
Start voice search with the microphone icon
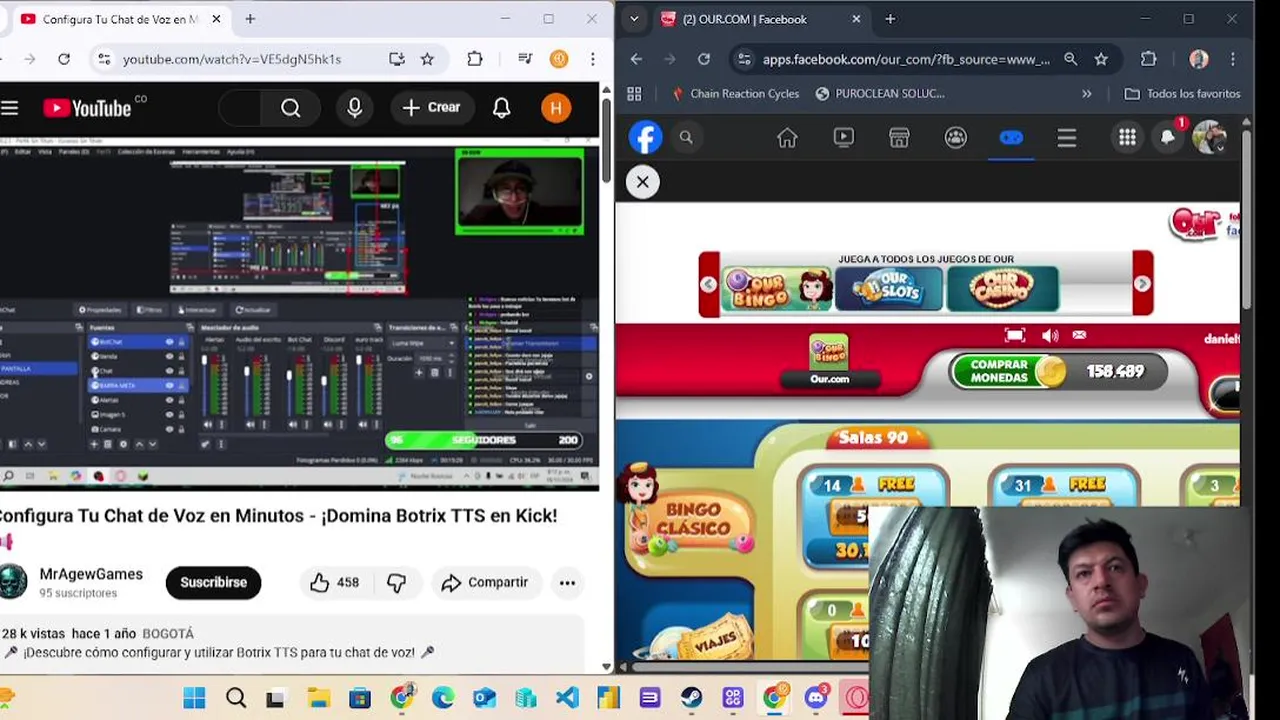point(355,108)
